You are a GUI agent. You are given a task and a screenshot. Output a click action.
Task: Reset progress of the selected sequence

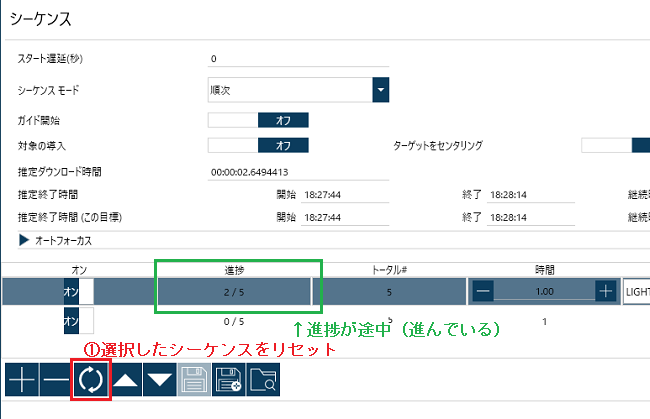[x=91, y=380]
